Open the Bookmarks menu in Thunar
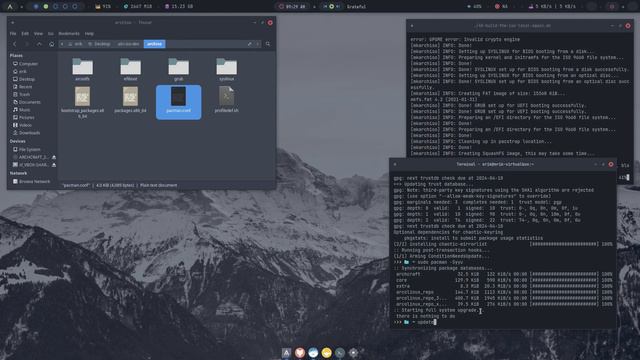The image size is (640, 360). (69, 33)
